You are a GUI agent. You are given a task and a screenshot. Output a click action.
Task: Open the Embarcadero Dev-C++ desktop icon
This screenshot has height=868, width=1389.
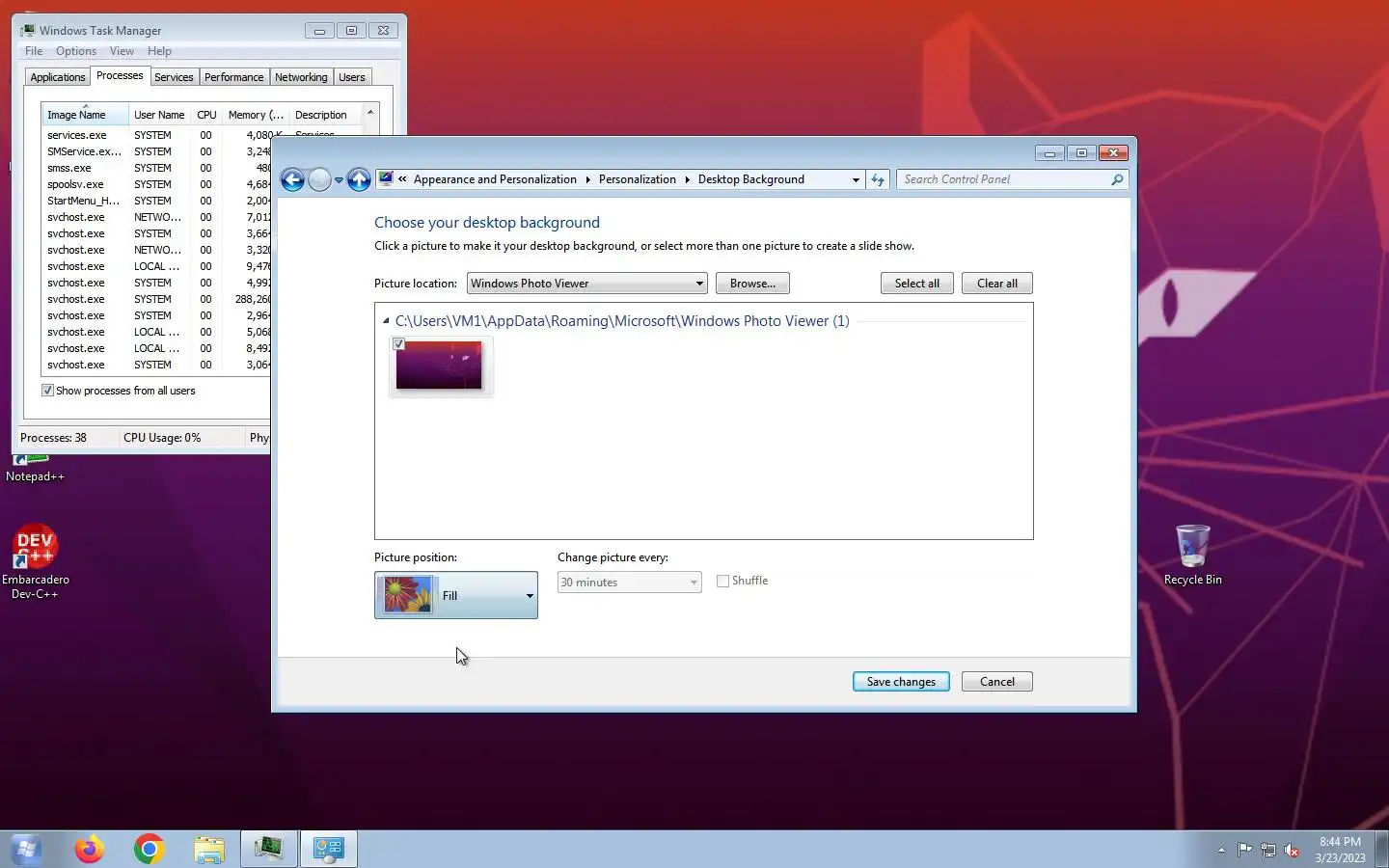point(36,562)
